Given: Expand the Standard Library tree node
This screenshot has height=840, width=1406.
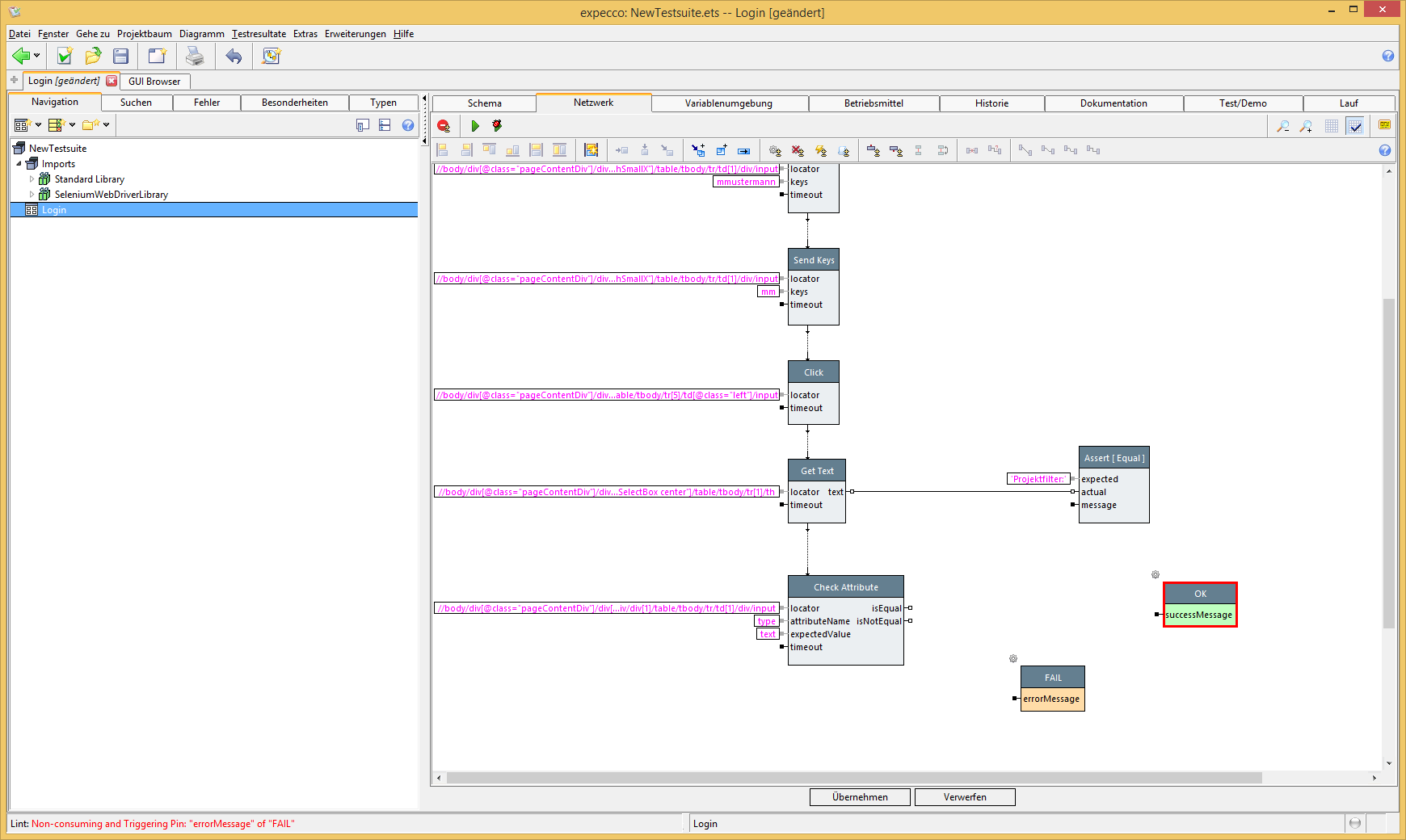Looking at the screenshot, I should [x=32, y=179].
